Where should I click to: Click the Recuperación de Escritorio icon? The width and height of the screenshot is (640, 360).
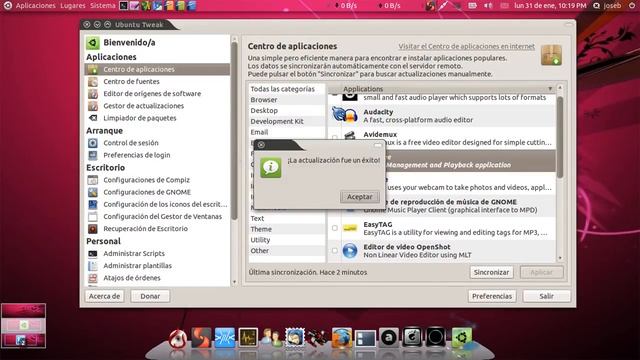click(x=93, y=229)
